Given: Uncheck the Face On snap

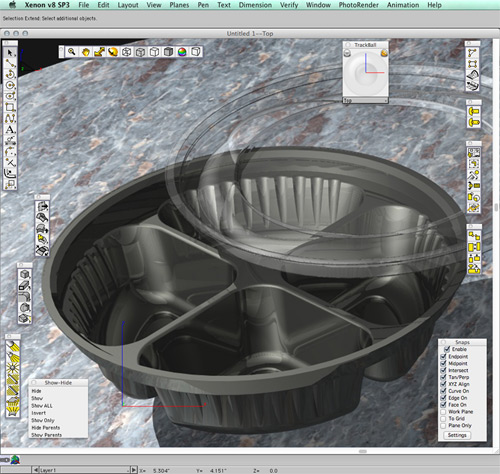Looking at the screenshot, I should 444,405.
